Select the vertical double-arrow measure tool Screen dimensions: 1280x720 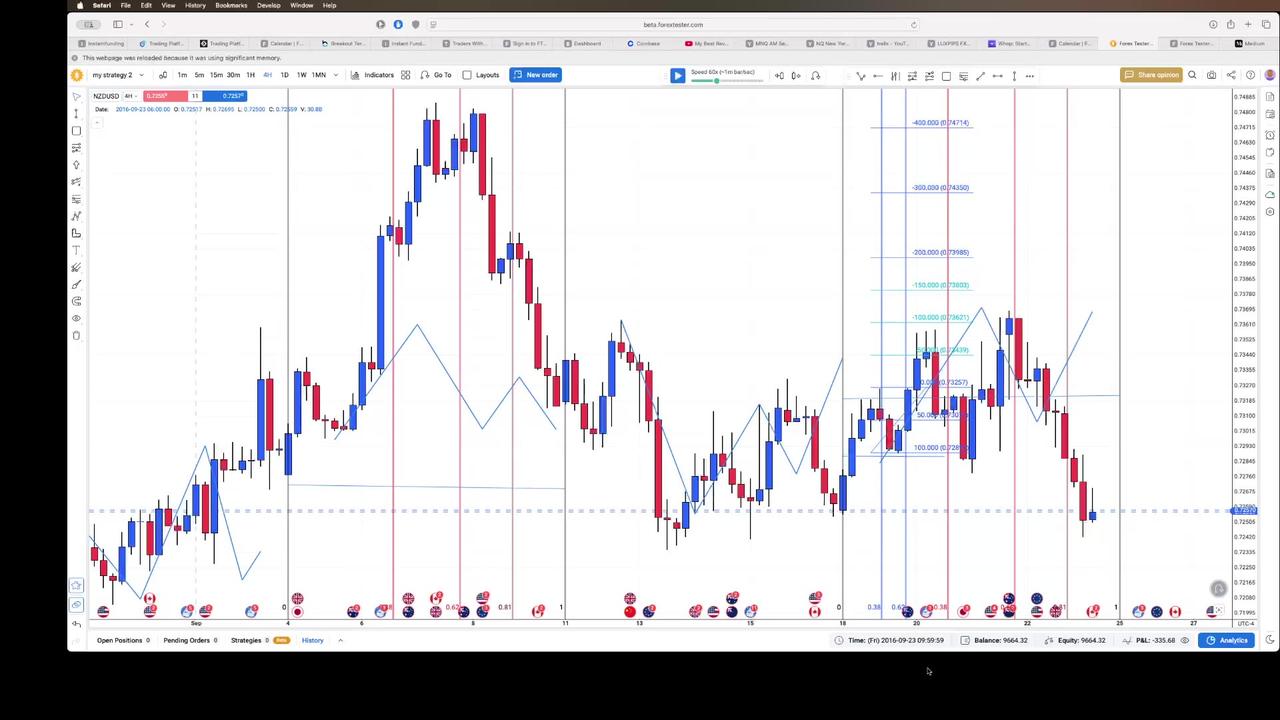pos(1014,76)
